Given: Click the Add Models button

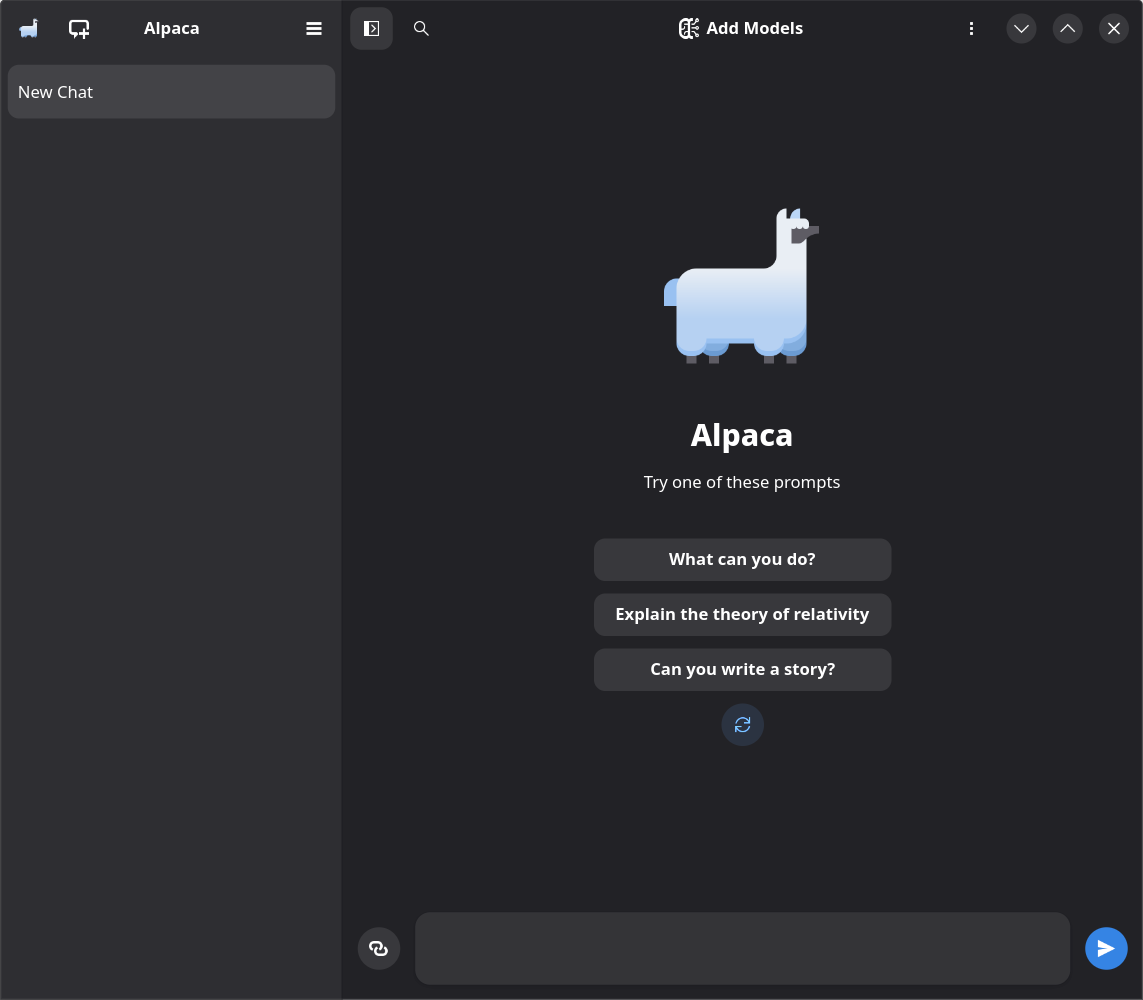Looking at the screenshot, I should (x=741, y=28).
